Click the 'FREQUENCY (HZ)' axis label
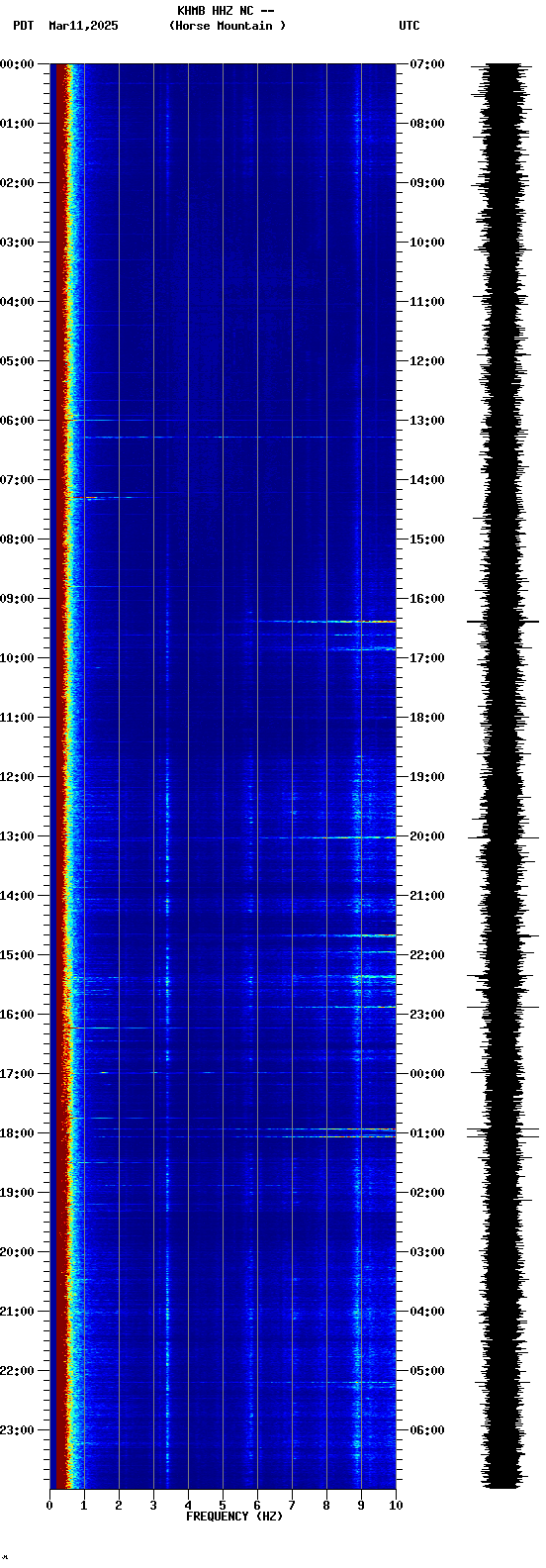The height and width of the screenshot is (1568, 546). coord(234,1517)
